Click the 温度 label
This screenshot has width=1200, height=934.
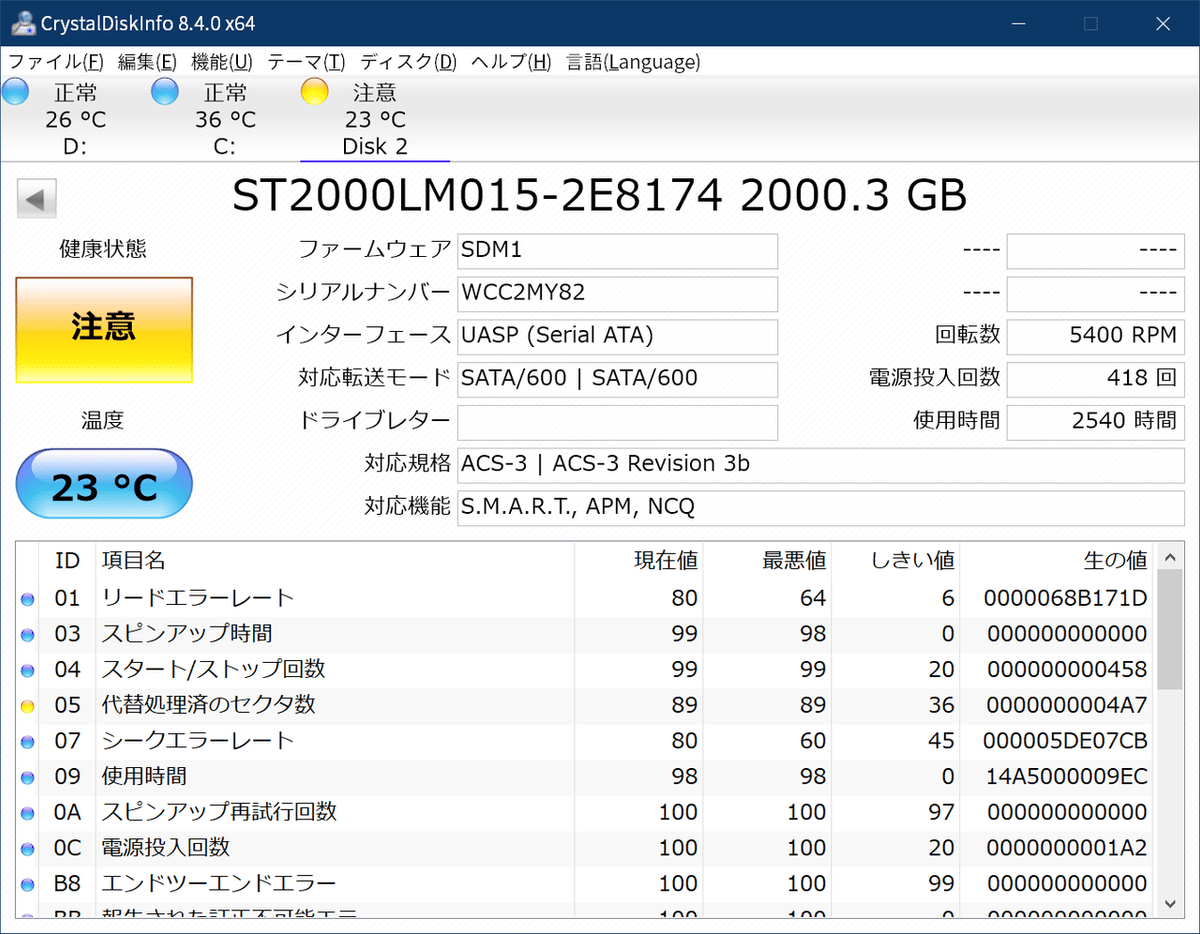pos(103,421)
